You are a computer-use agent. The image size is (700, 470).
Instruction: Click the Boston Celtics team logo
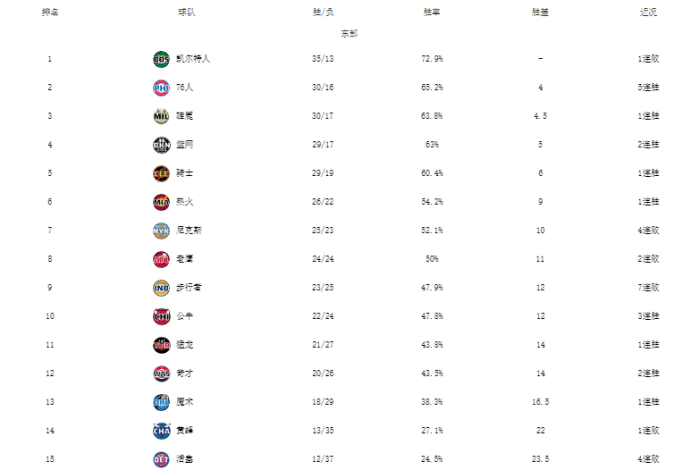[162, 59]
